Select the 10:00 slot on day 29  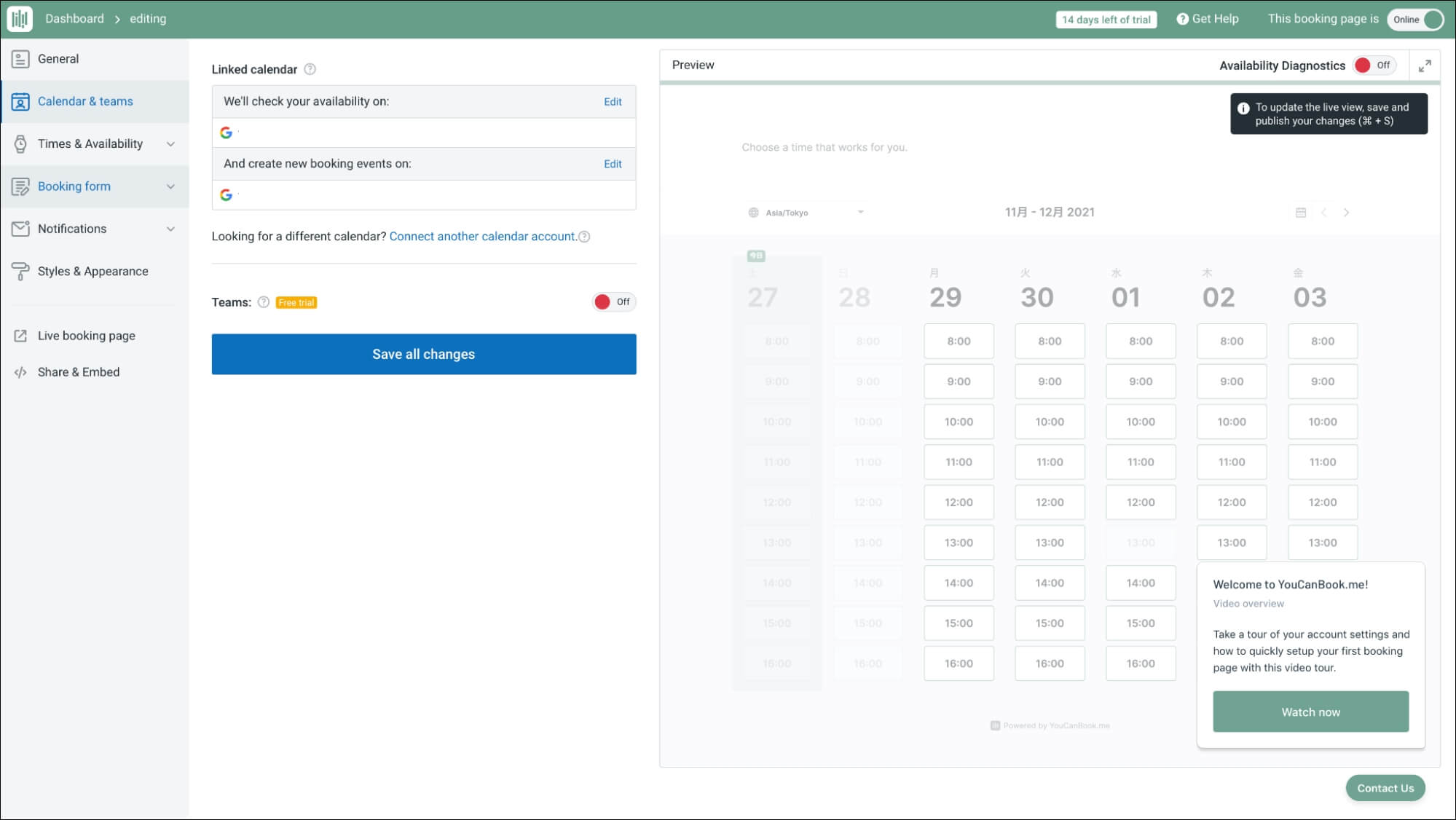click(958, 422)
